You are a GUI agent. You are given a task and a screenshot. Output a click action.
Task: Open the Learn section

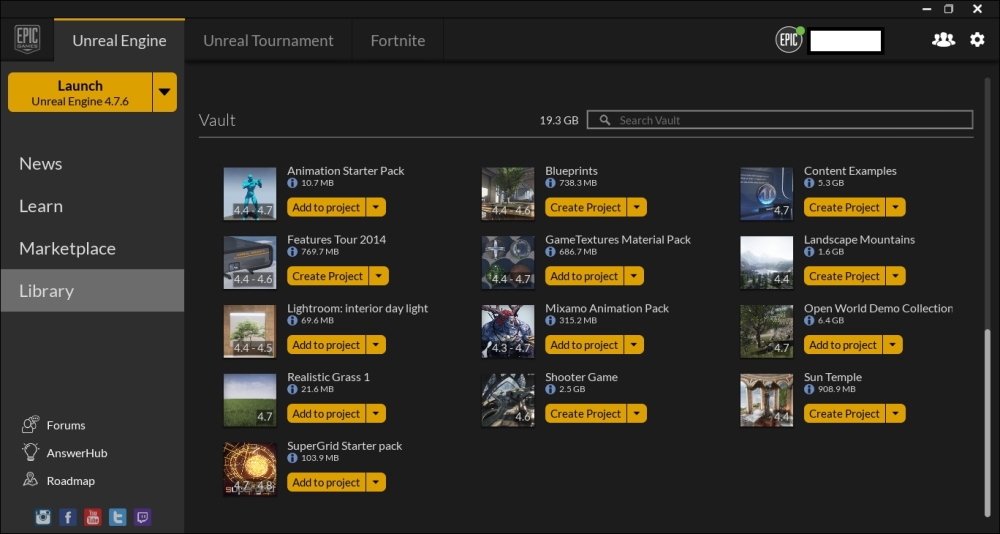(92, 206)
